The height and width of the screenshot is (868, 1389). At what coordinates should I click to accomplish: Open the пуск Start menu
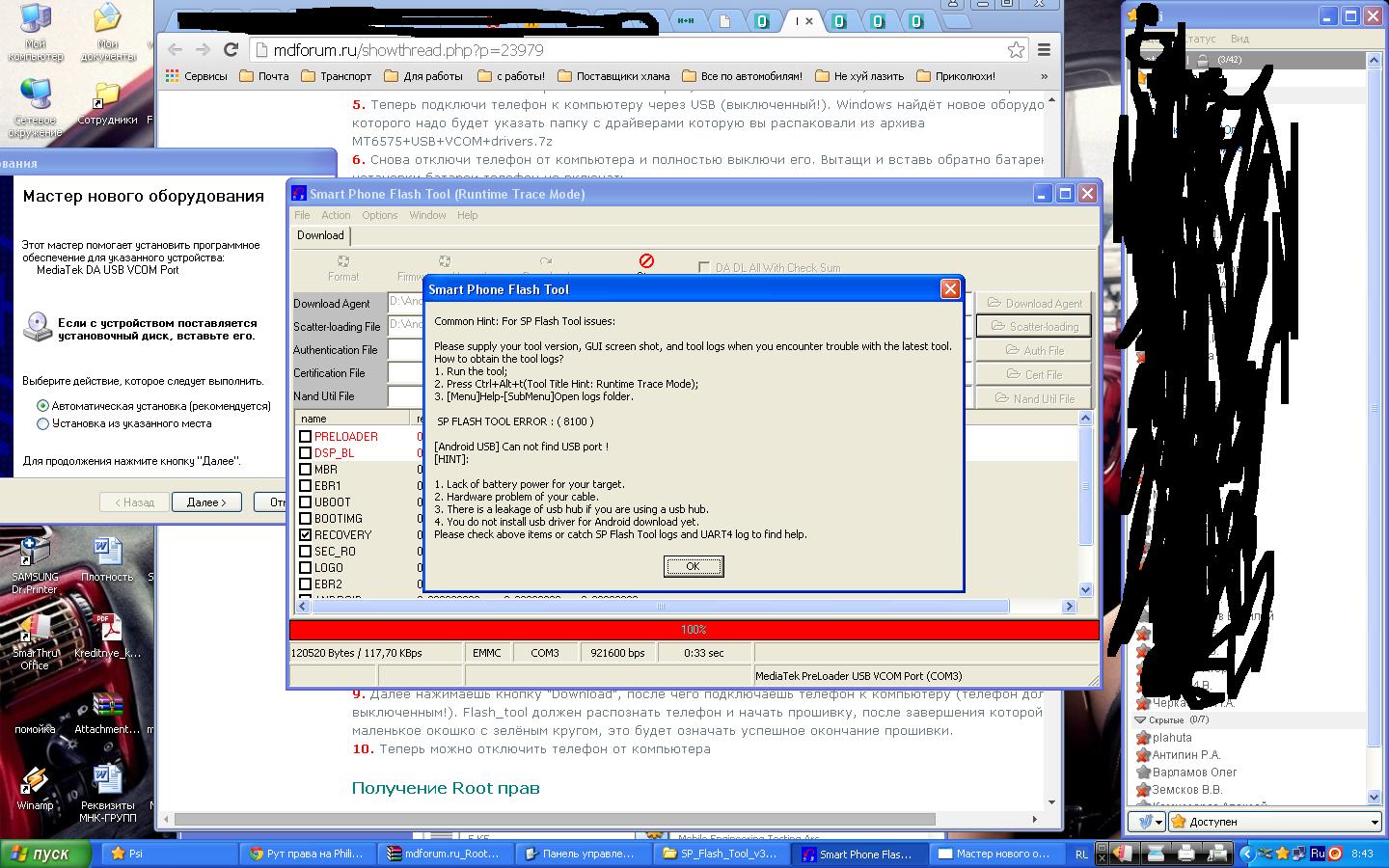[45, 854]
